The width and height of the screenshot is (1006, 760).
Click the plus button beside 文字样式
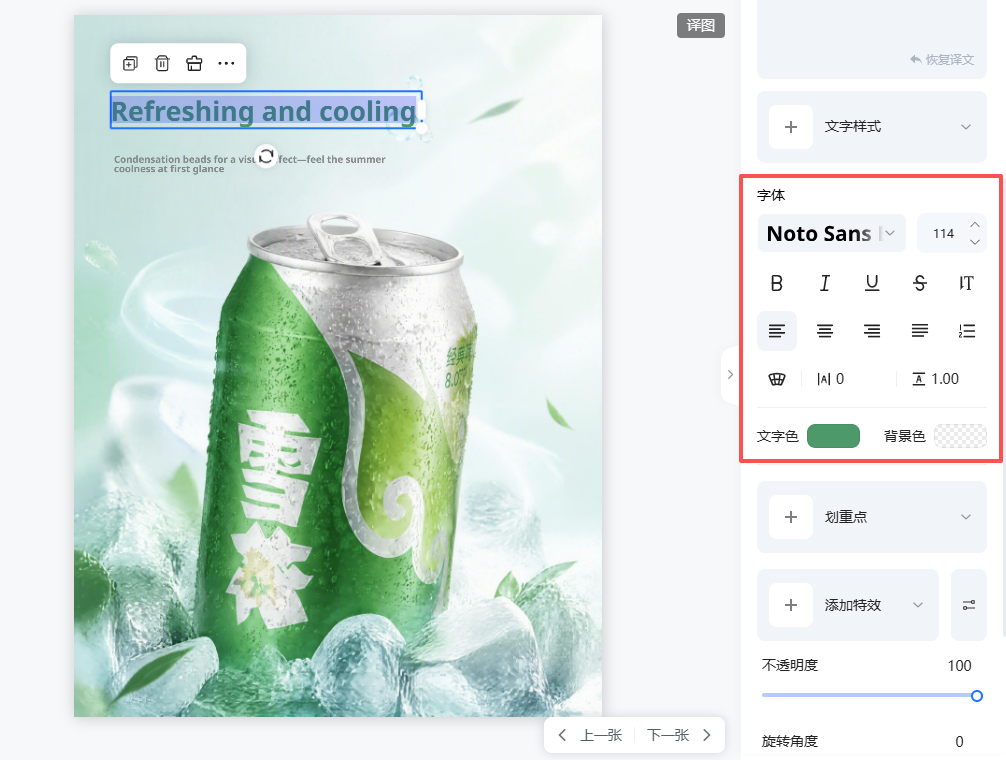click(791, 127)
